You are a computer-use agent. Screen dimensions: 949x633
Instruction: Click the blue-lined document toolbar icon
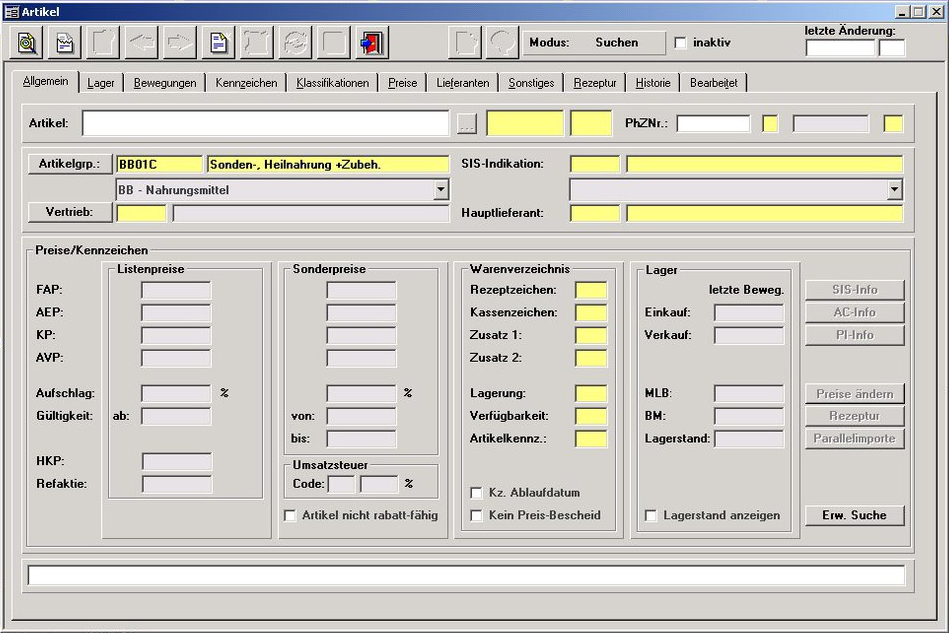[x=217, y=43]
